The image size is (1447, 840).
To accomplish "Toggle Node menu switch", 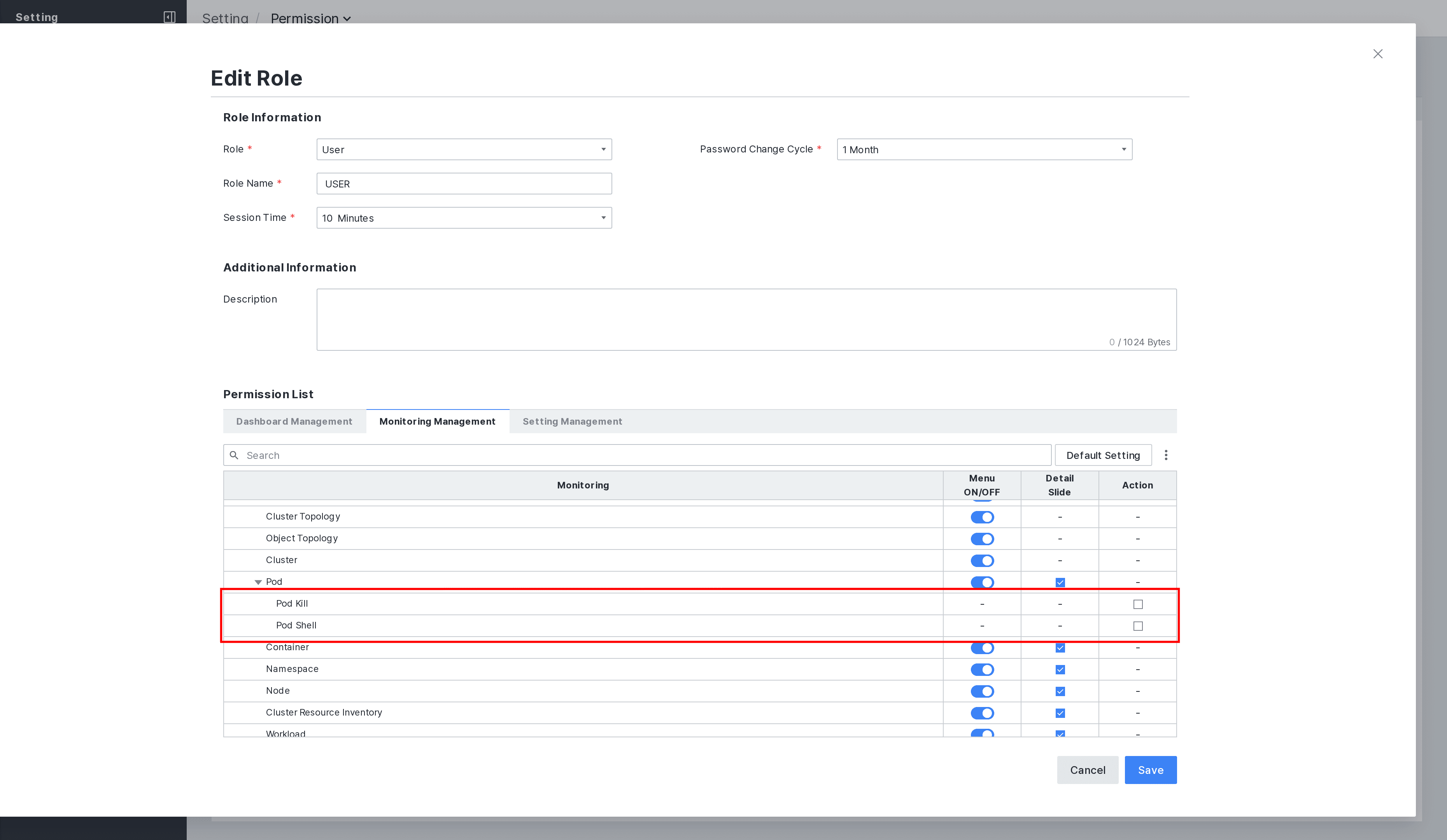I will [x=983, y=691].
